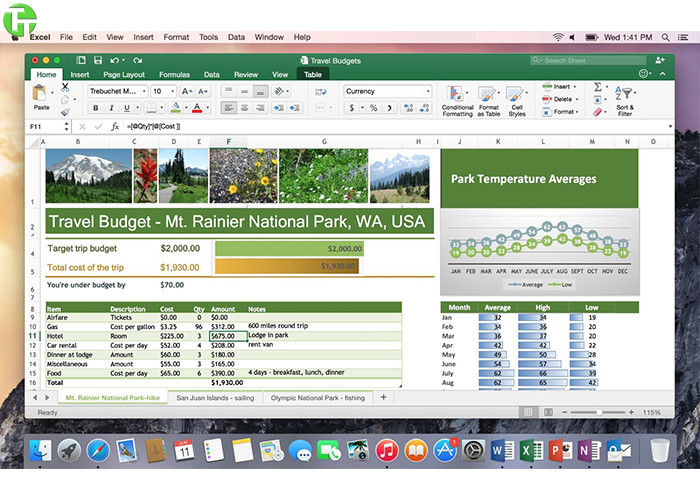Click the Paste icon in the ribbon
Viewport: 700px width, 500px height.
tap(41, 95)
